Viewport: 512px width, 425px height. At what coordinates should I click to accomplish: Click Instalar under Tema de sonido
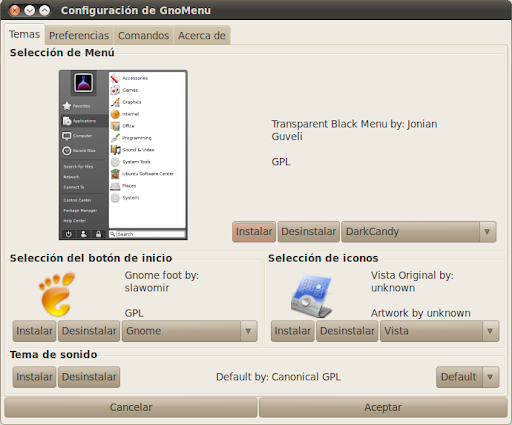click(34, 377)
